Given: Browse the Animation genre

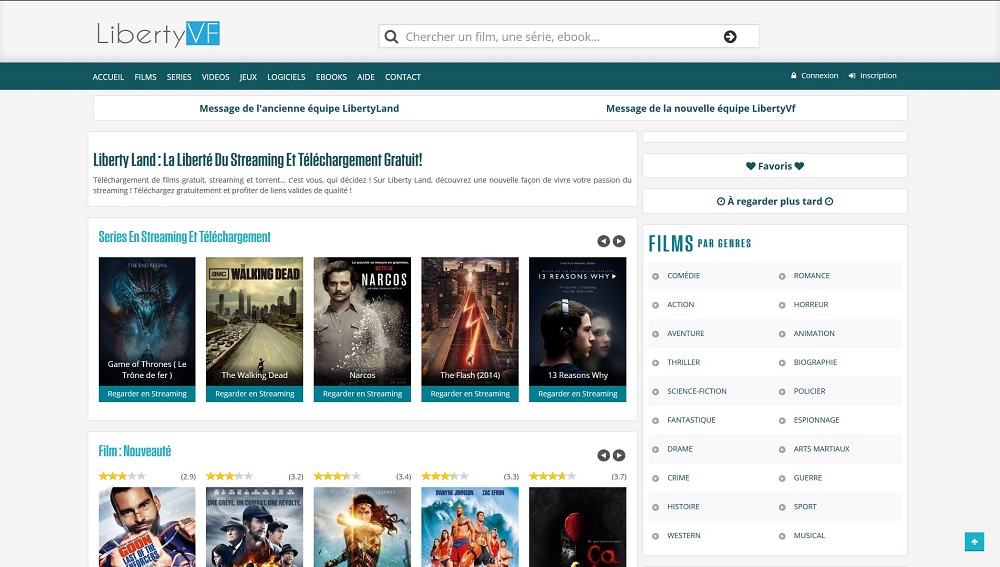Looking at the screenshot, I should pos(814,334).
